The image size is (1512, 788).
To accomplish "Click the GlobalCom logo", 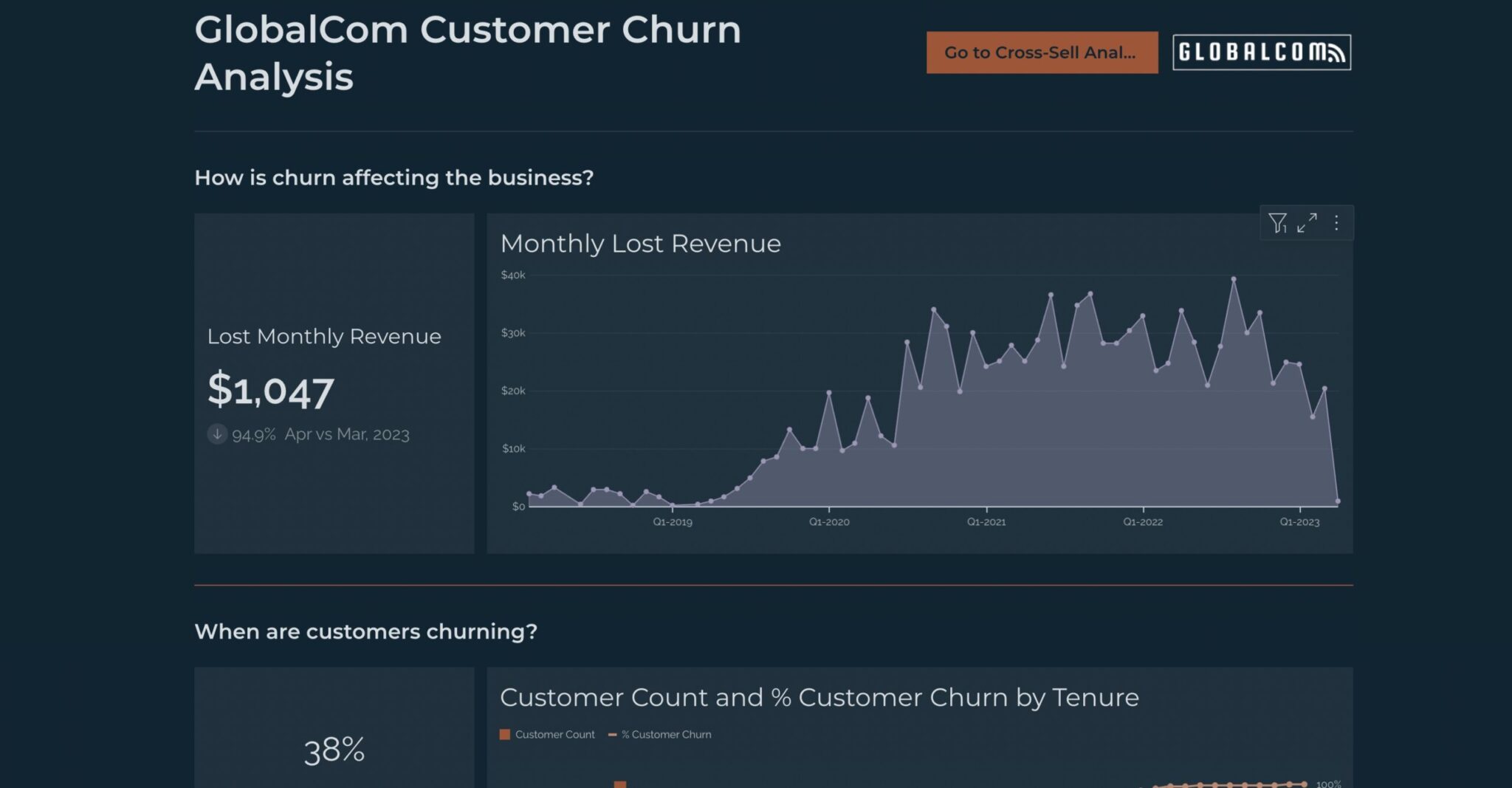I will pyautogui.click(x=1262, y=52).
